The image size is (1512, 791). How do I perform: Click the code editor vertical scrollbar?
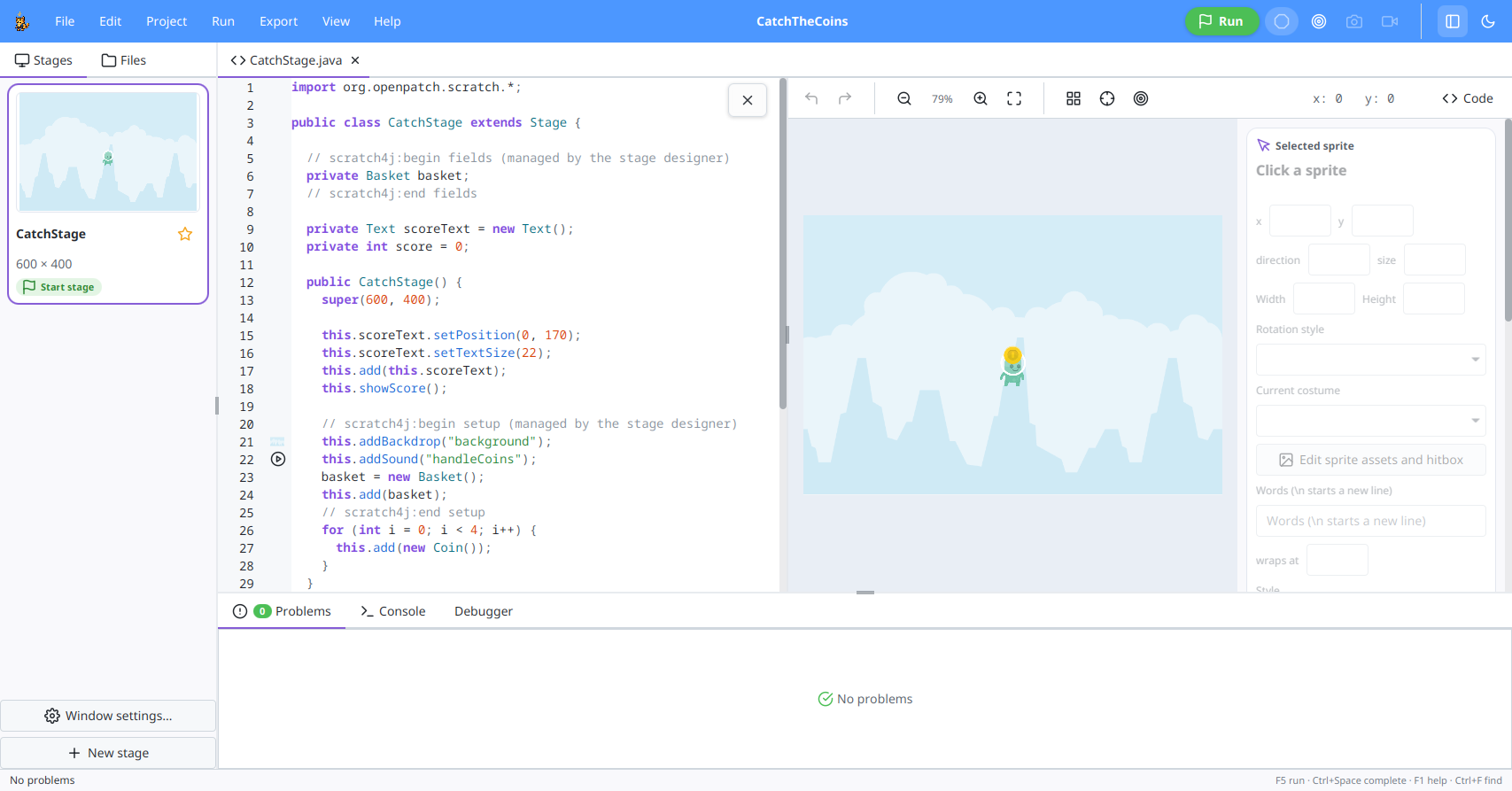click(783, 244)
